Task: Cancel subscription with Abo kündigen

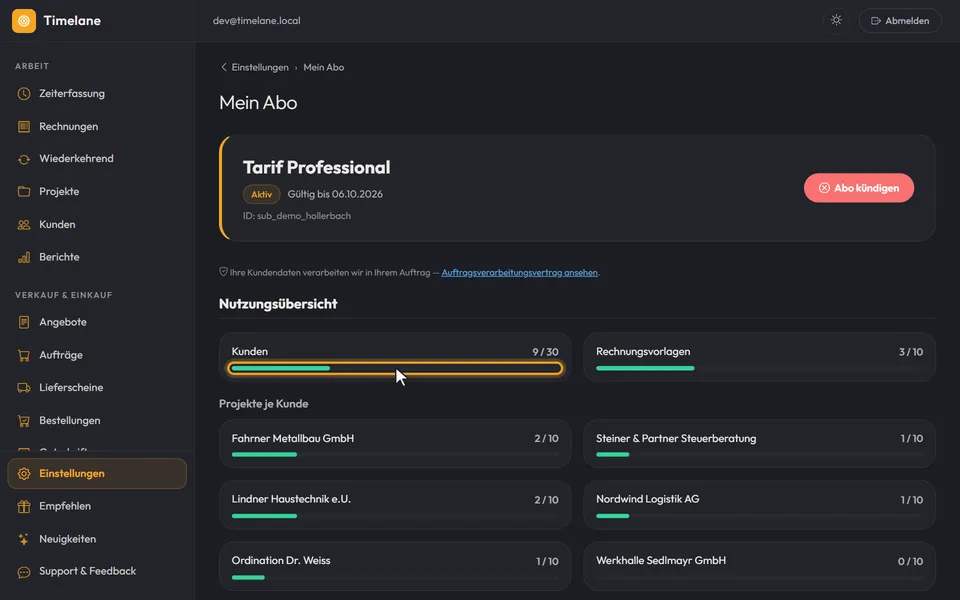Action: [x=859, y=188]
